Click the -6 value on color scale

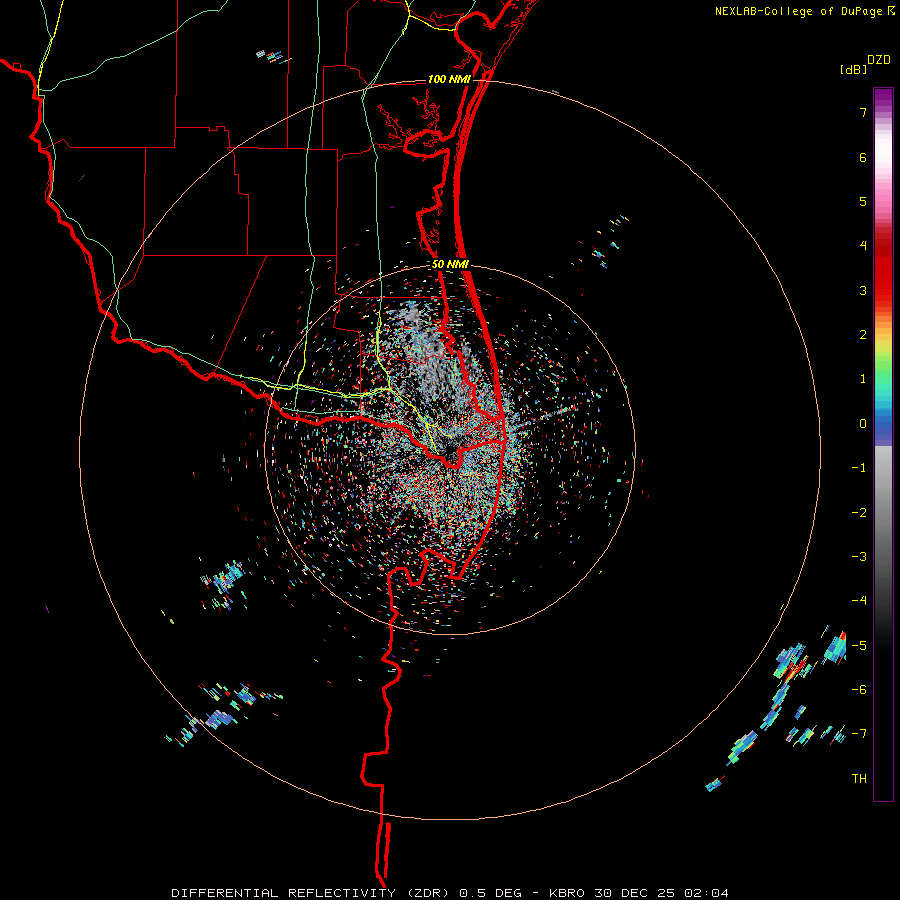[x=859, y=690]
